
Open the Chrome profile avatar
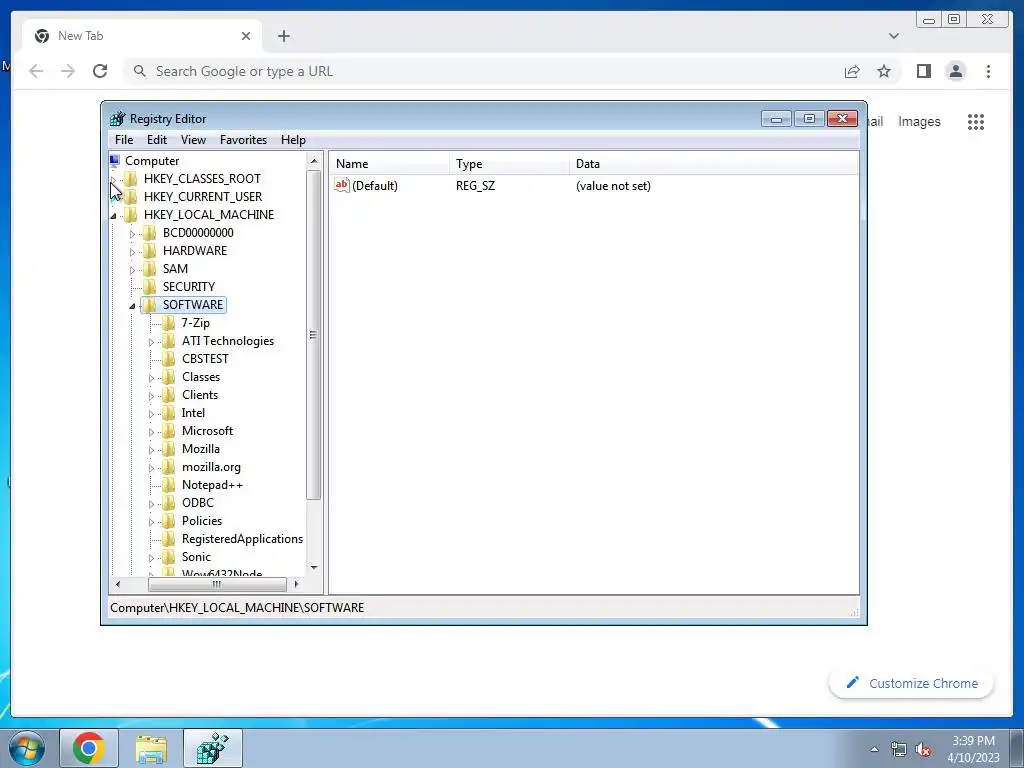coord(955,71)
